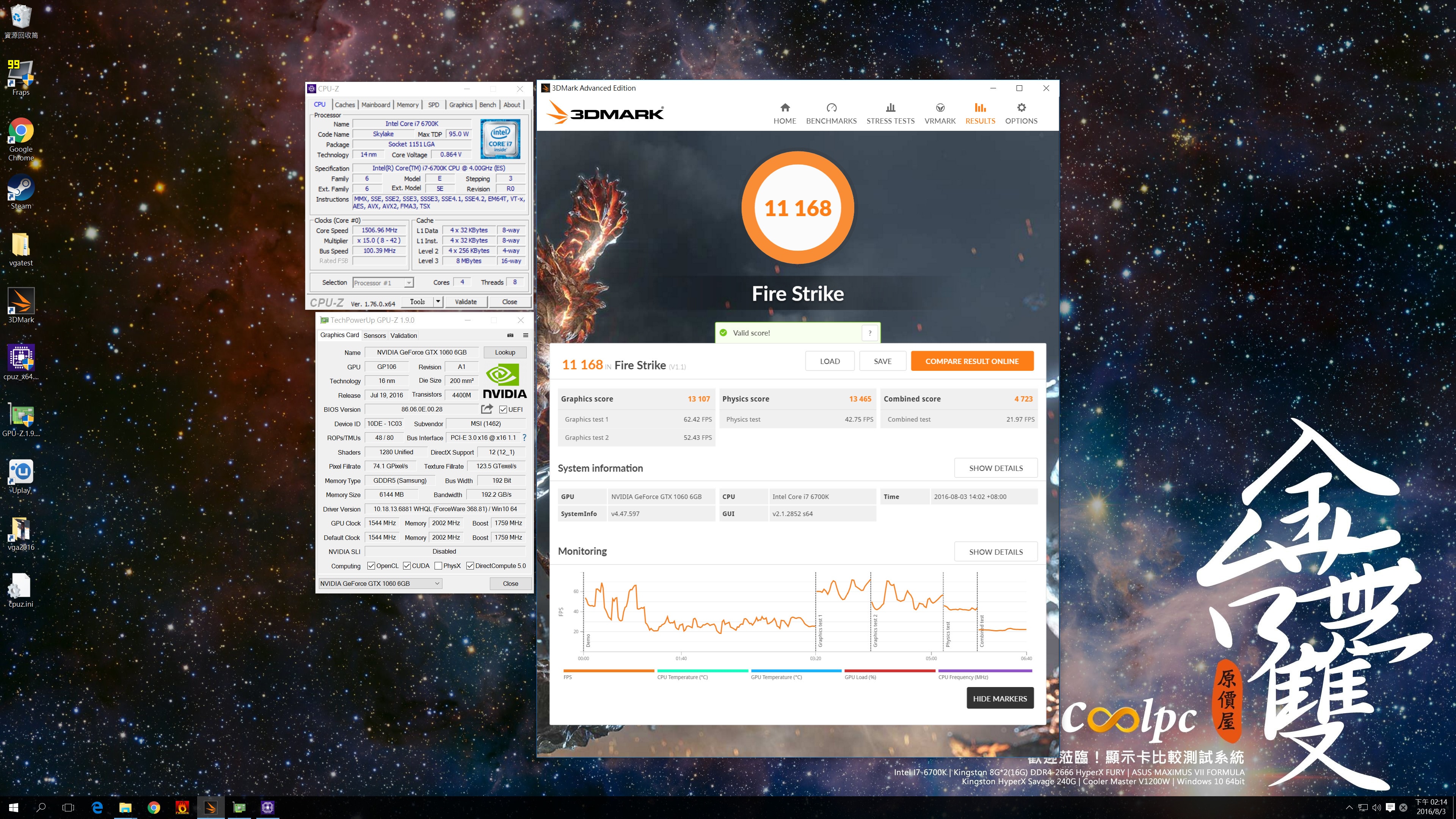Click the CPU-Z Validate button
Viewport: 1456px width, 819px height.
(x=466, y=302)
